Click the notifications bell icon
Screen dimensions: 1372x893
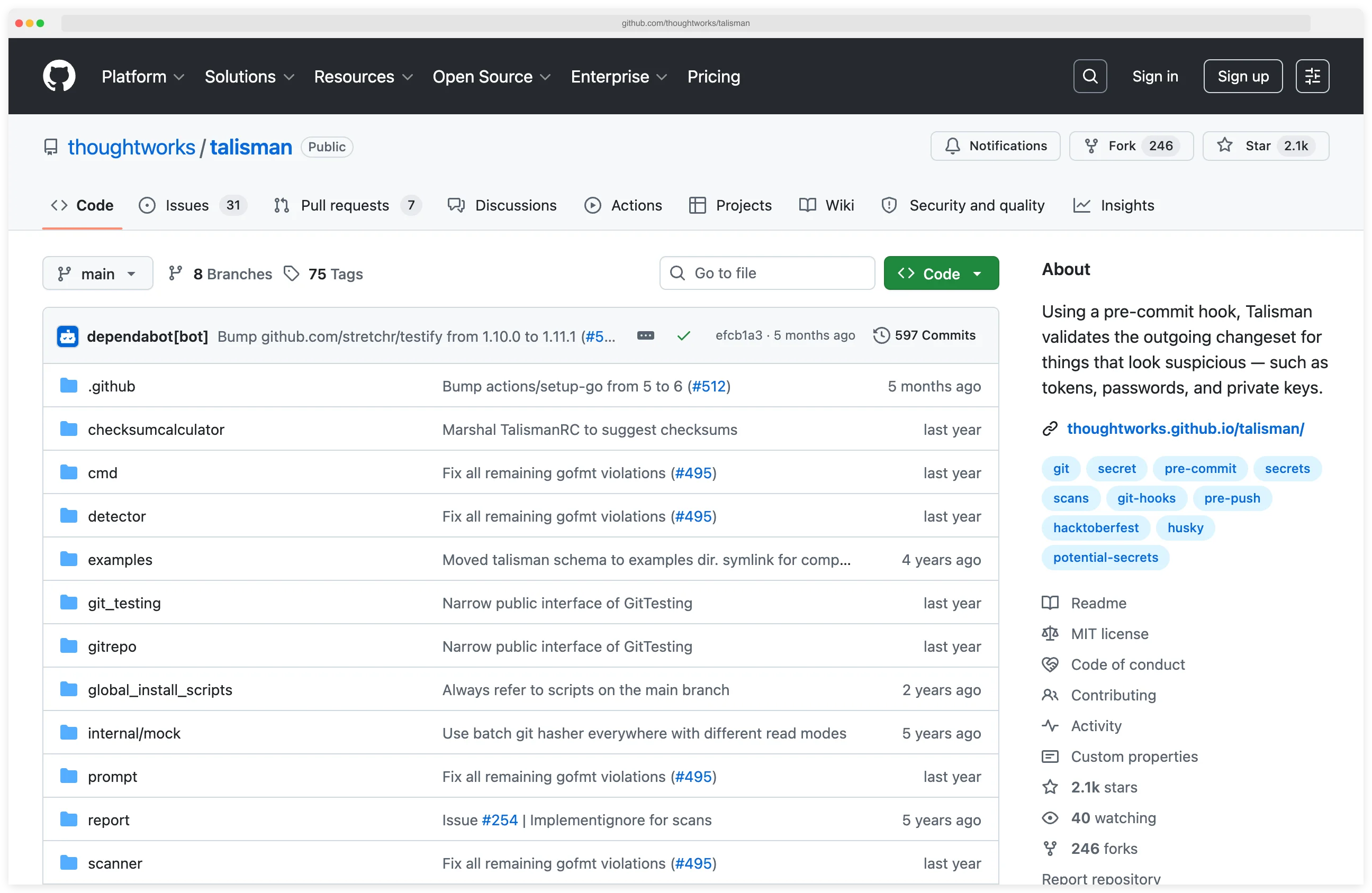click(x=952, y=146)
